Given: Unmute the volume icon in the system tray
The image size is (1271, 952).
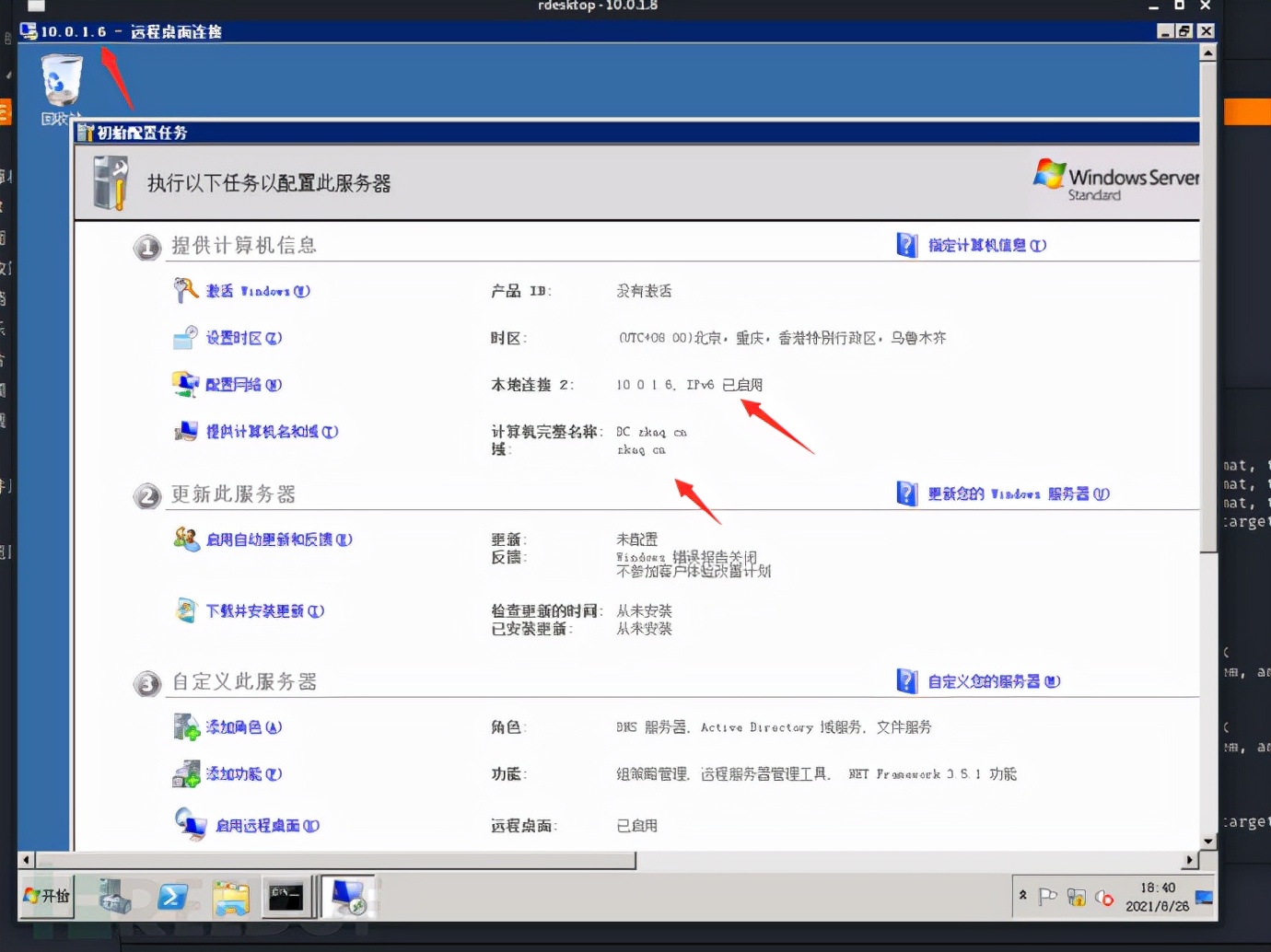Looking at the screenshot, I should click(1103, 896).
